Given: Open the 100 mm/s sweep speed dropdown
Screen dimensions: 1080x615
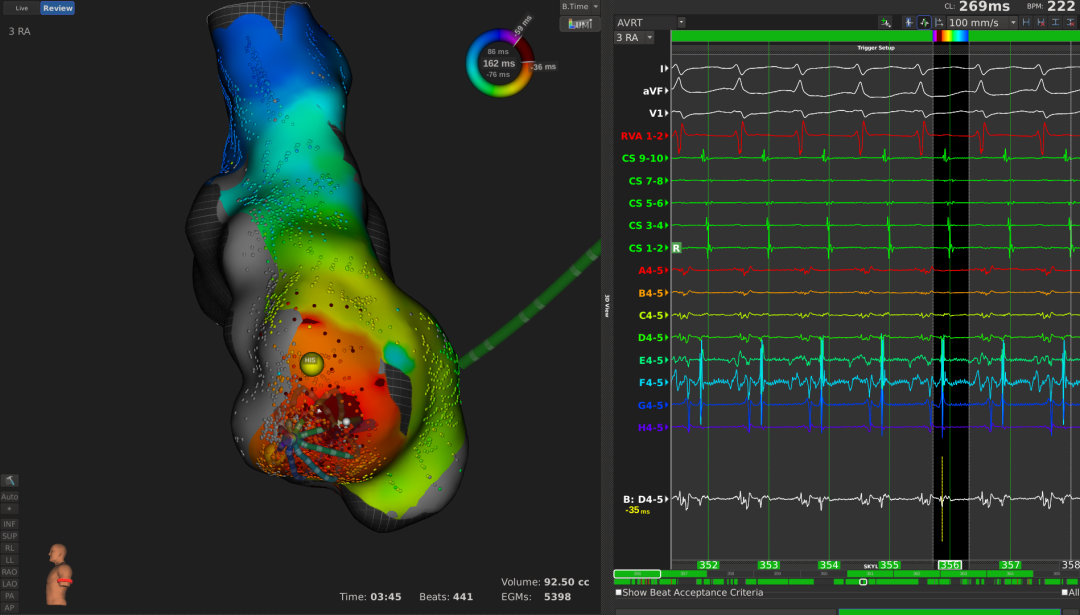Looking at the screenshot, I should click(x=982, y=22).
